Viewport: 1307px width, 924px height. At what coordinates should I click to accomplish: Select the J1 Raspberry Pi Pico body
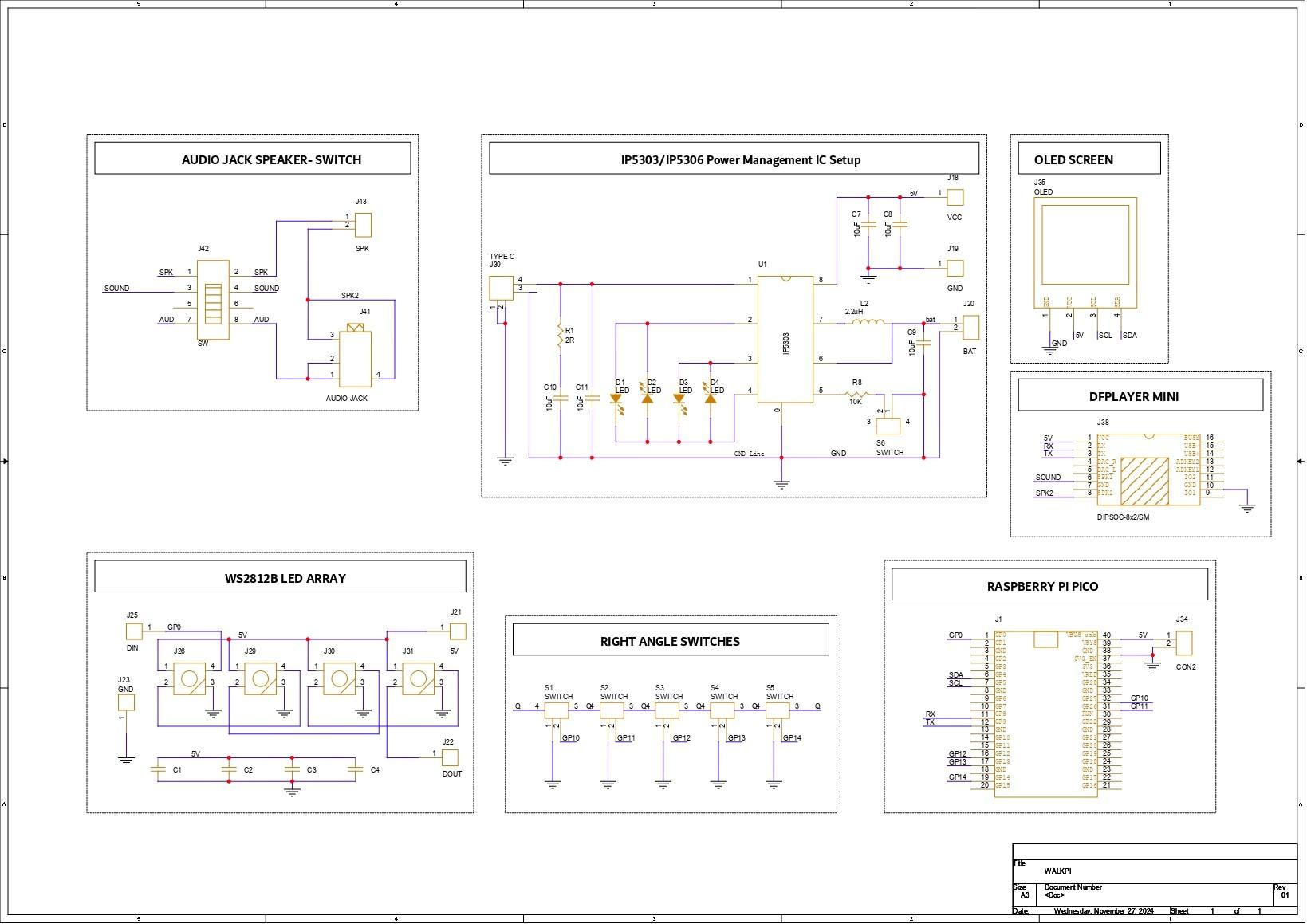(1045, 713)
